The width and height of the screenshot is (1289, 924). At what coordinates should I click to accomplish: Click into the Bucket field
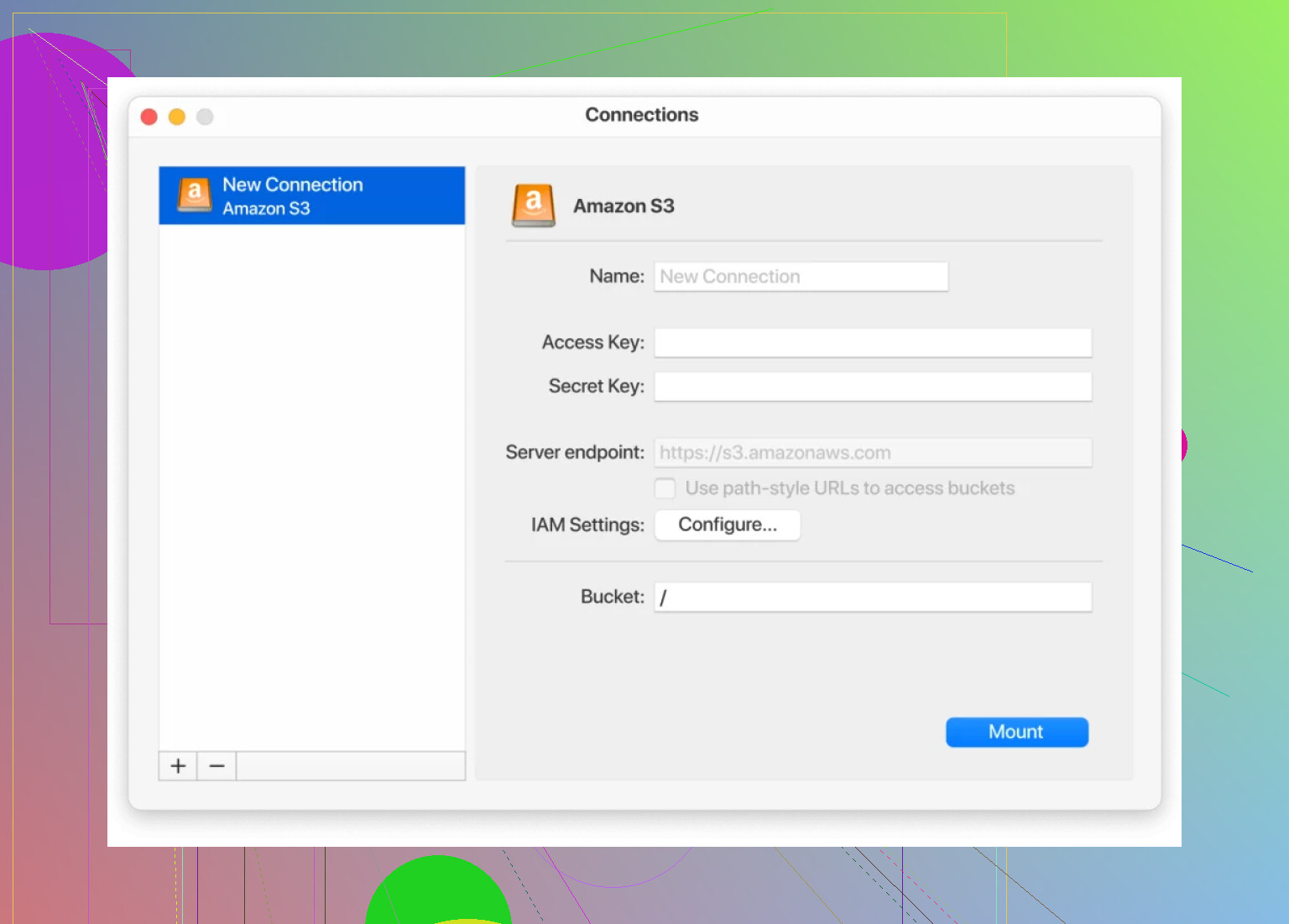873,598
